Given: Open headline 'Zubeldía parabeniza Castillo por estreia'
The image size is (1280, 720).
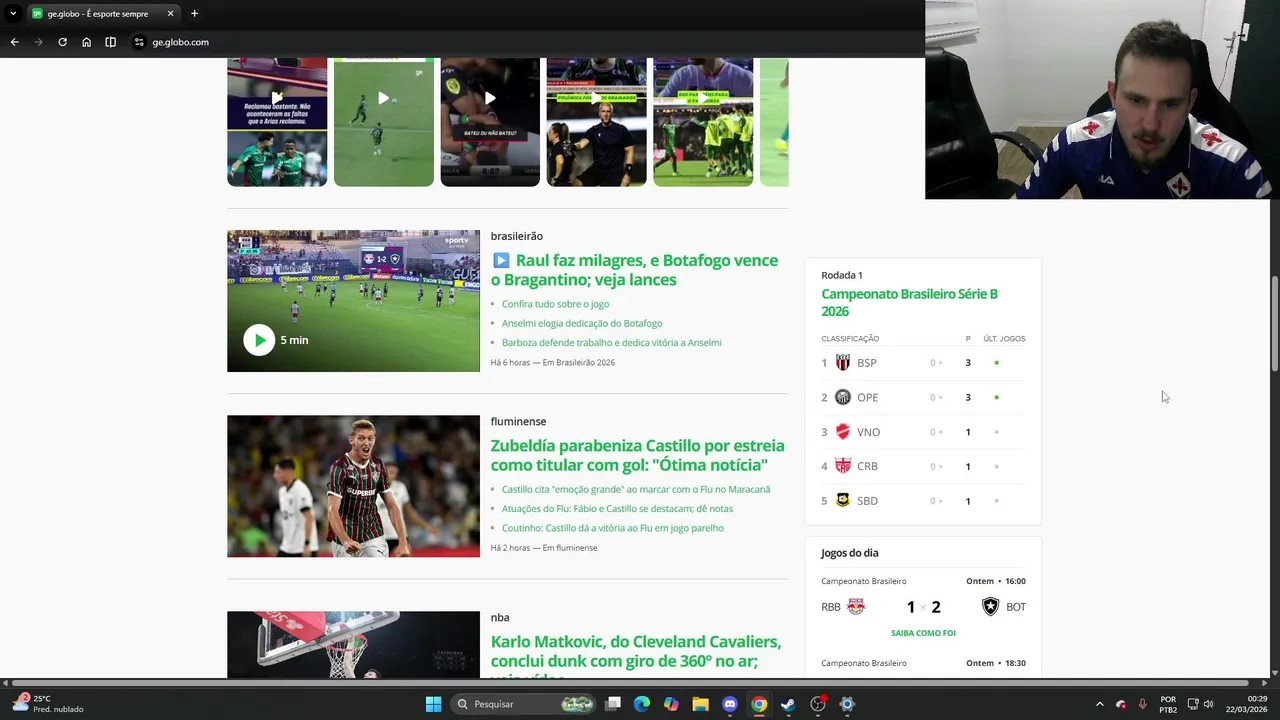Looking at the screenshot, I should [637, 455].
